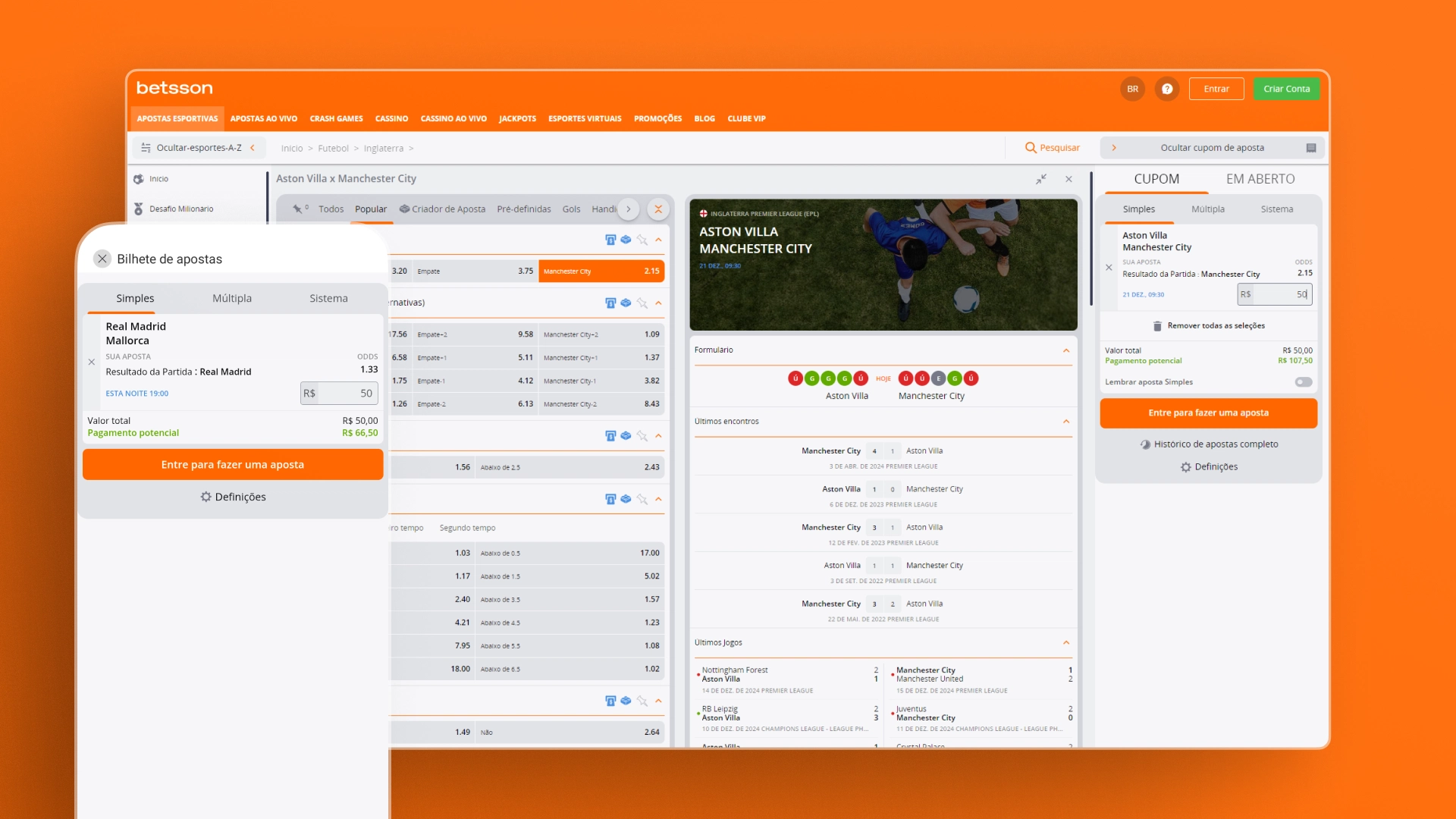
Task: Click Definições gear in Bilhete de apostas
Action: pos(206,497)
